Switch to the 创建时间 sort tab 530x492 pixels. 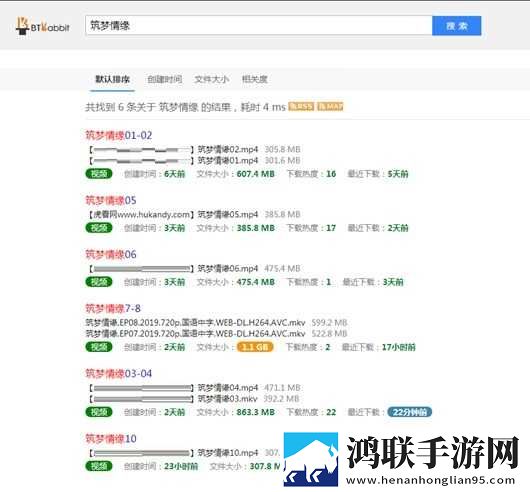(x=164, y=79)
